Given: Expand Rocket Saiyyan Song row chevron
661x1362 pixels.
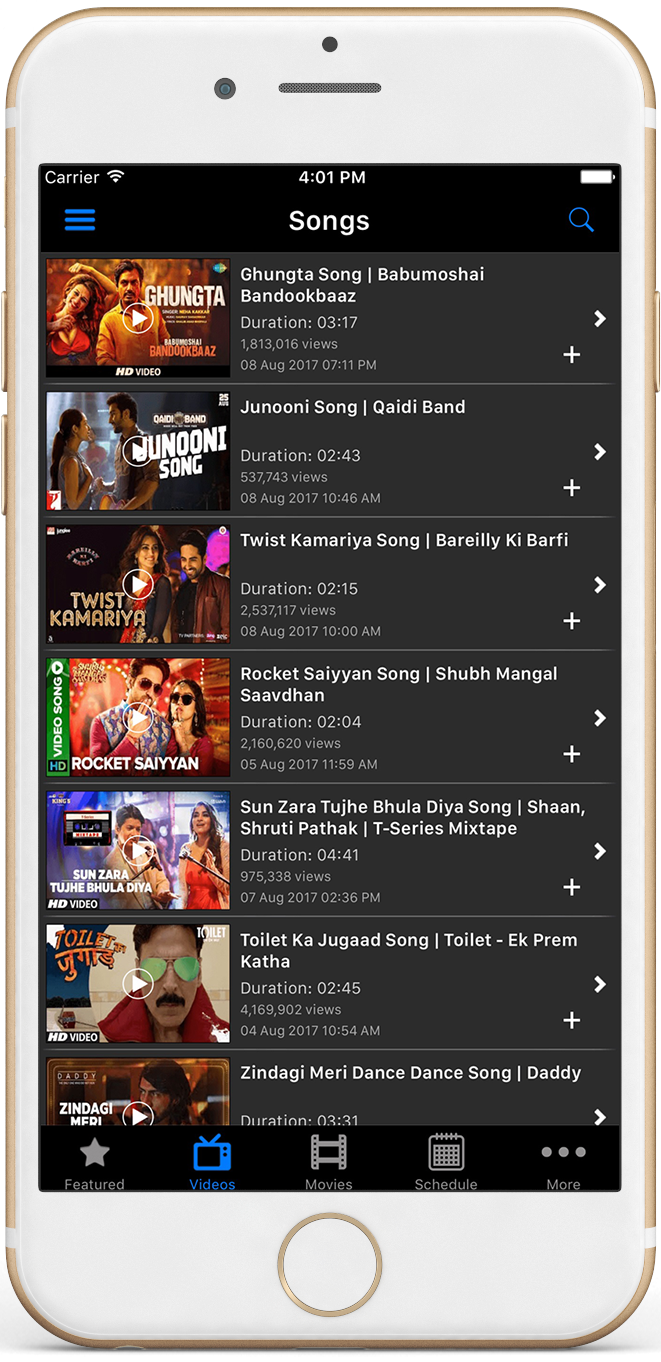Looking at the screenshot, I should click(600, 718).
